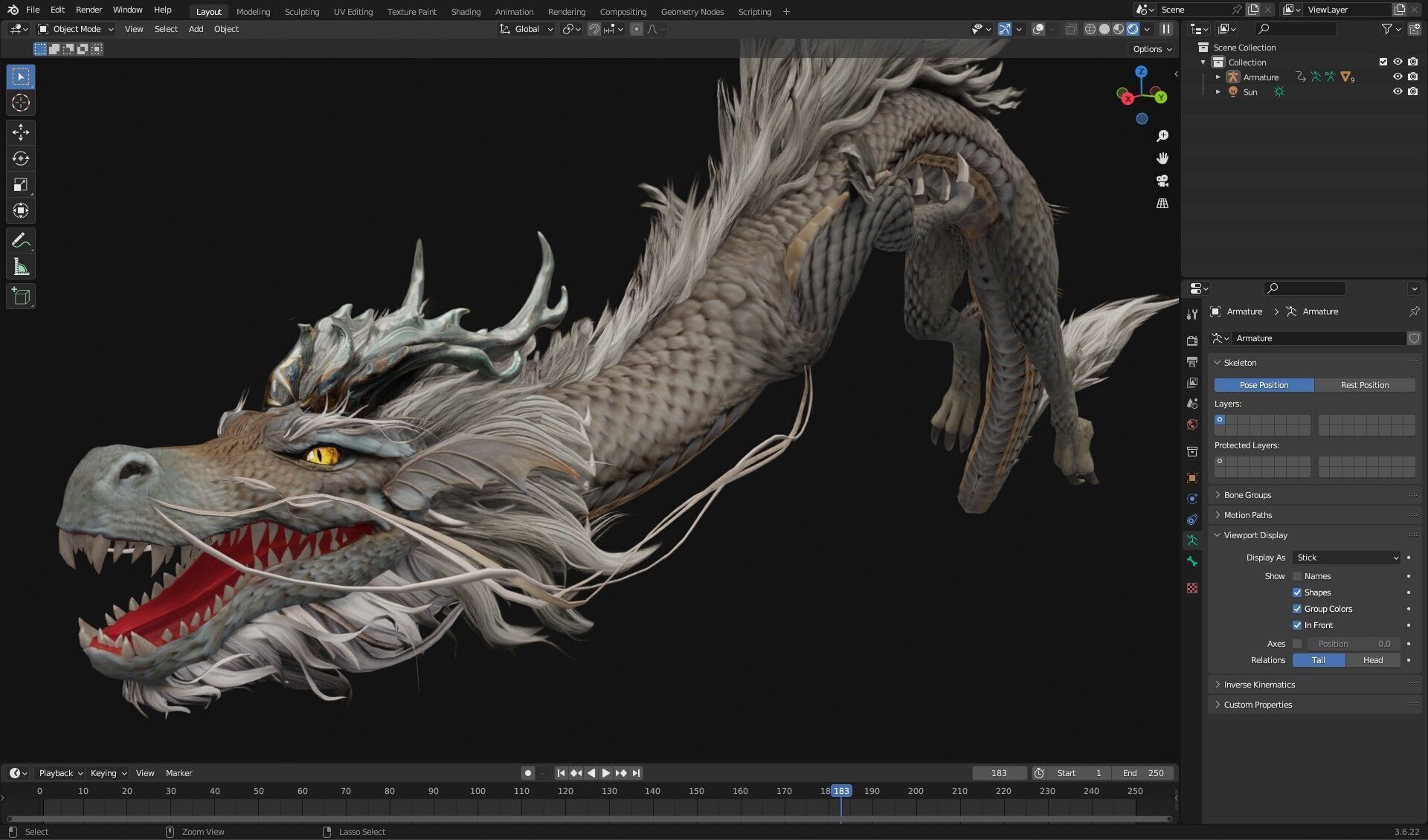Jump to the last frame endpoint
Screen dimensions: 1428x840
pyautogui.click(x=636, y=773)
